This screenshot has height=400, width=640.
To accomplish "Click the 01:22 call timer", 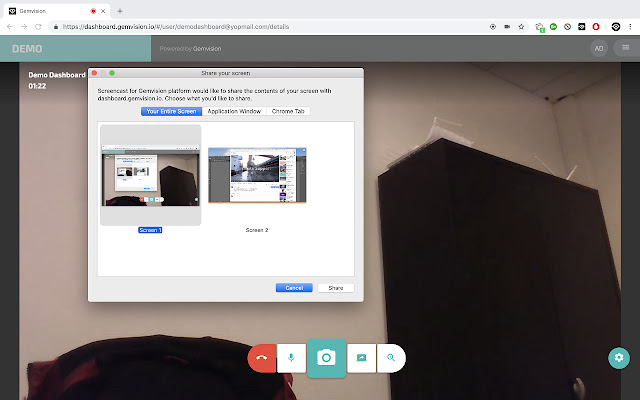I will [x=37, y=86].
